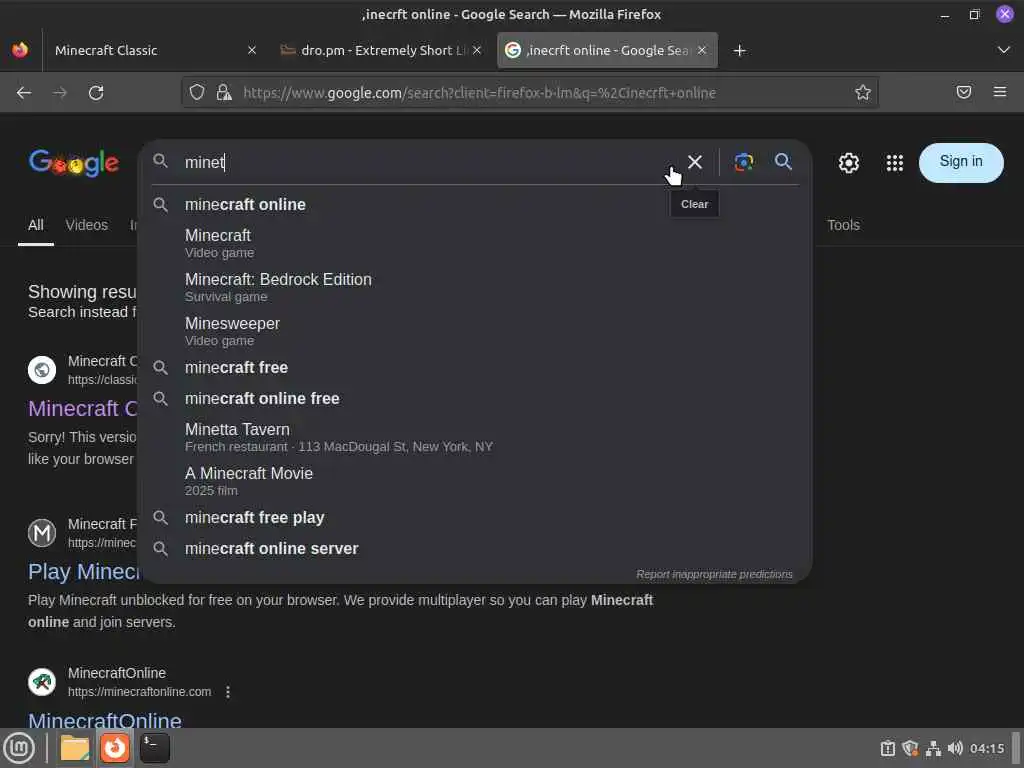Open Files manager from taskbar
This screenshot has height=768, width=1024.
coord(74,748)
